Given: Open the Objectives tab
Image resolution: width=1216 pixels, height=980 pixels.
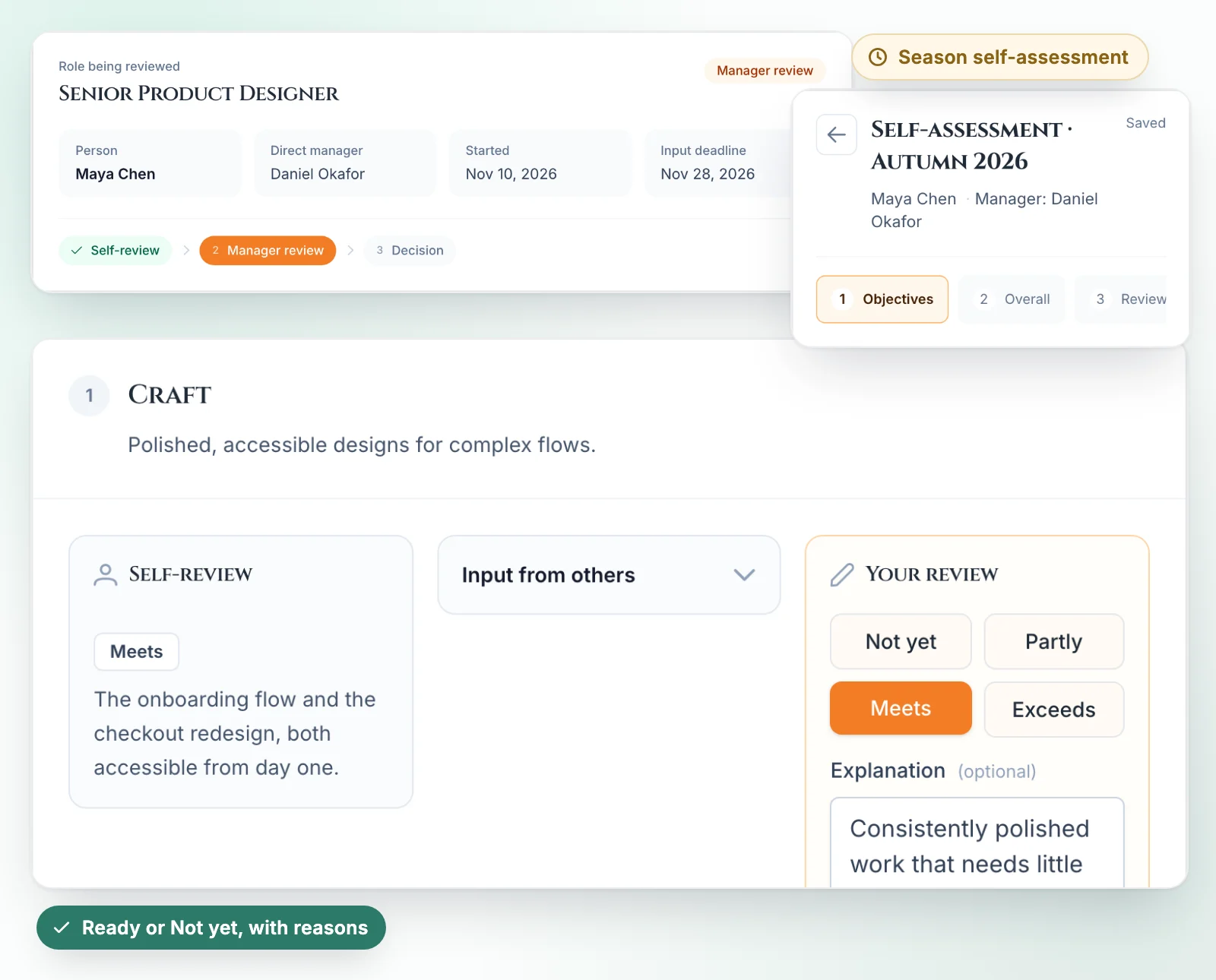Looking at the screenshot, I should 882,299.
